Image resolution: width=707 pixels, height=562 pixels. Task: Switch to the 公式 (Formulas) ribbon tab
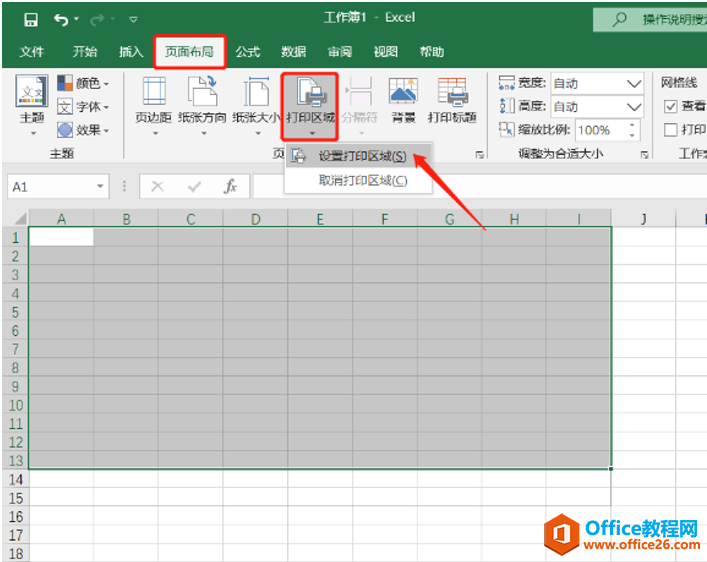pos(247,52)
